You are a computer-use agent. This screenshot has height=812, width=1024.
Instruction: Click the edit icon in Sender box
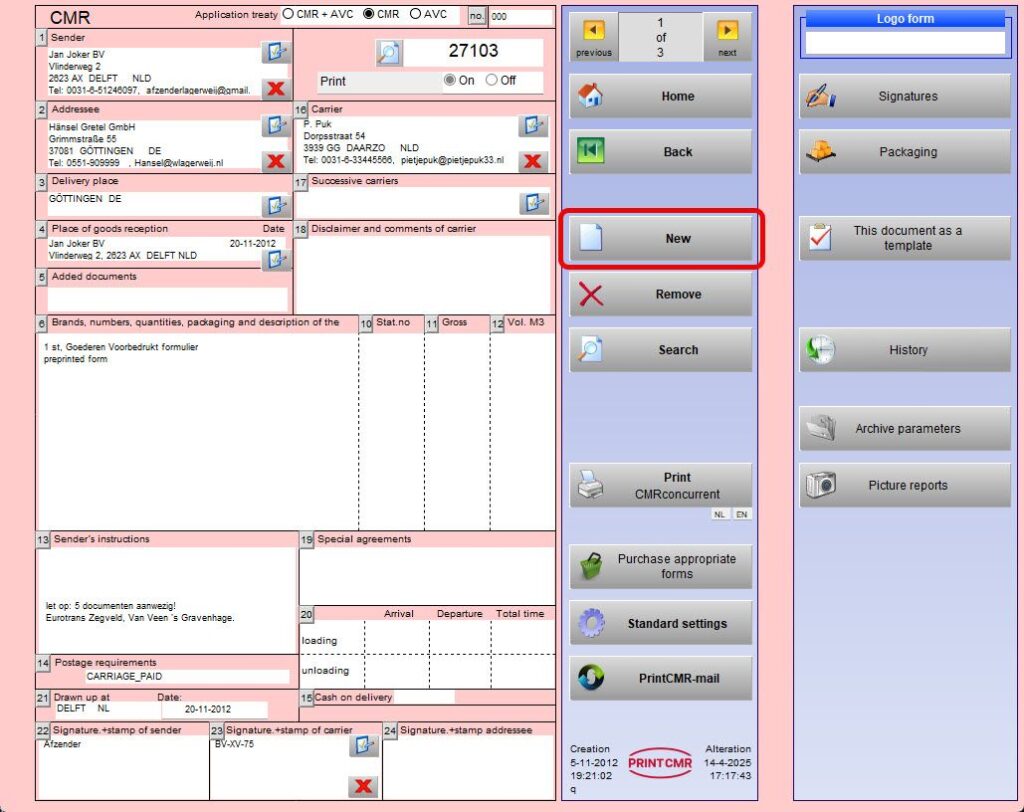coord(275,53)
